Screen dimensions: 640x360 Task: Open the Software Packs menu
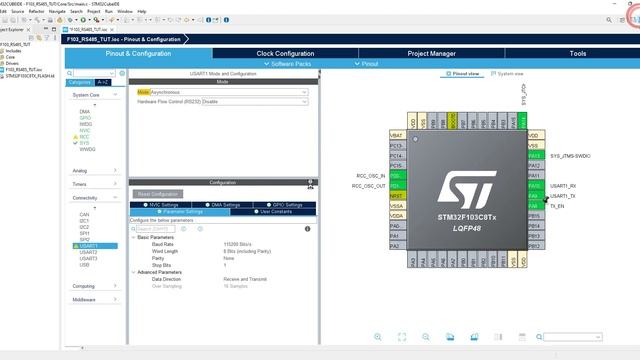tap(287, 64)
